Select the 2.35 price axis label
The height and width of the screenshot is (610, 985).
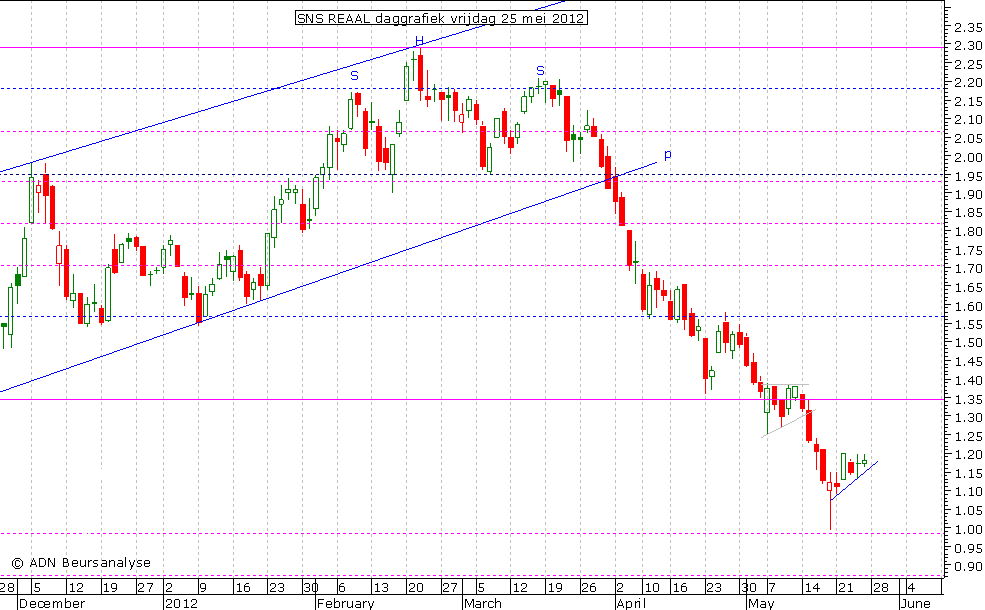(x=967, y=28)
